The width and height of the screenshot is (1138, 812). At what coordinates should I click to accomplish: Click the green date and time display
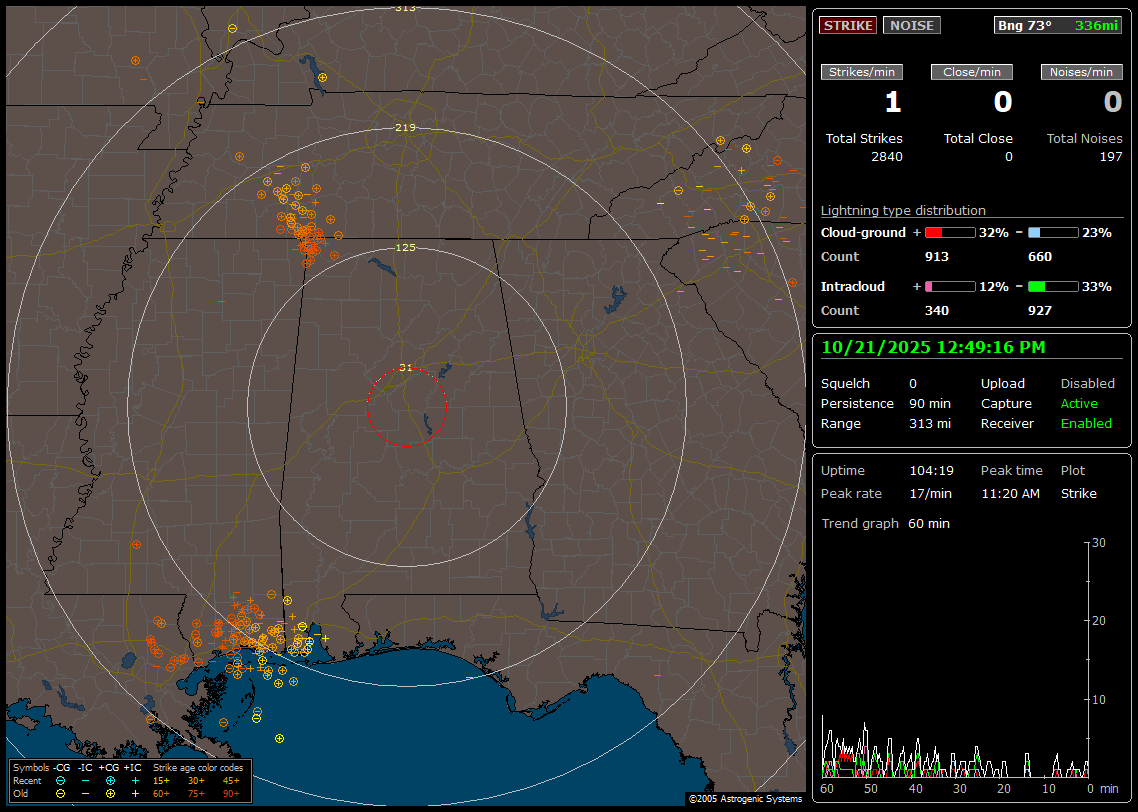933,348
